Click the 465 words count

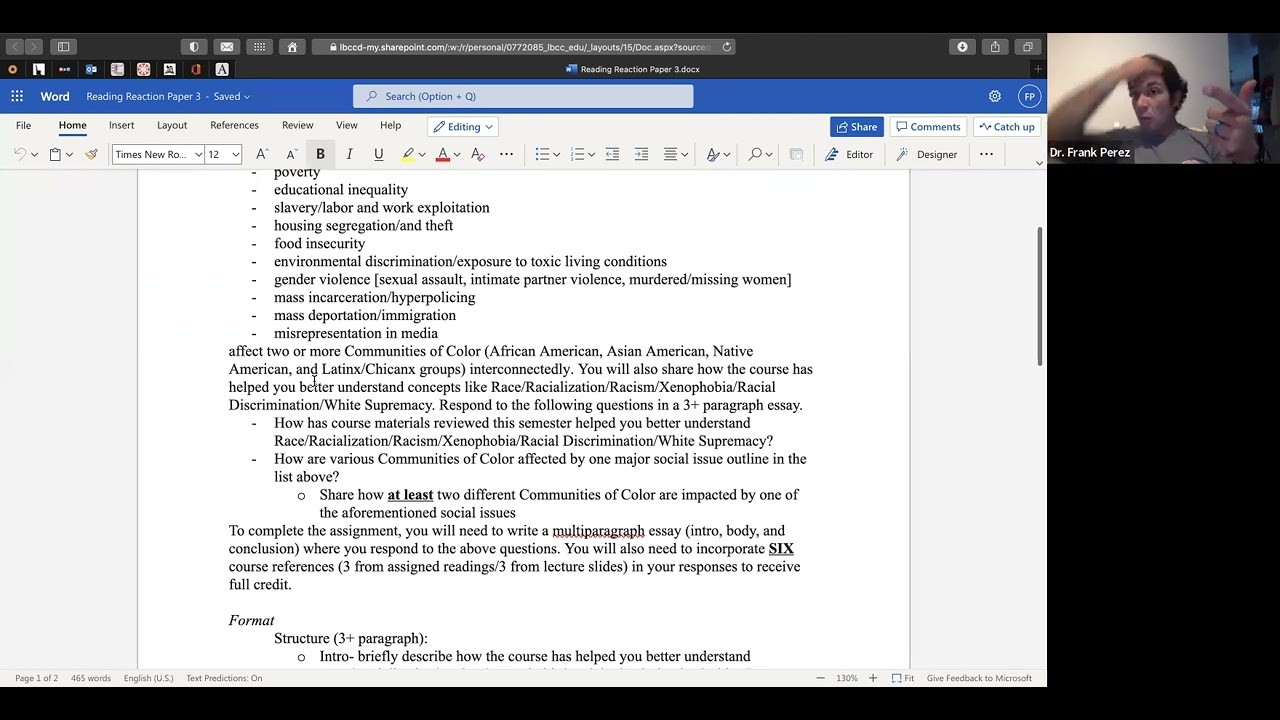point(91,678)
